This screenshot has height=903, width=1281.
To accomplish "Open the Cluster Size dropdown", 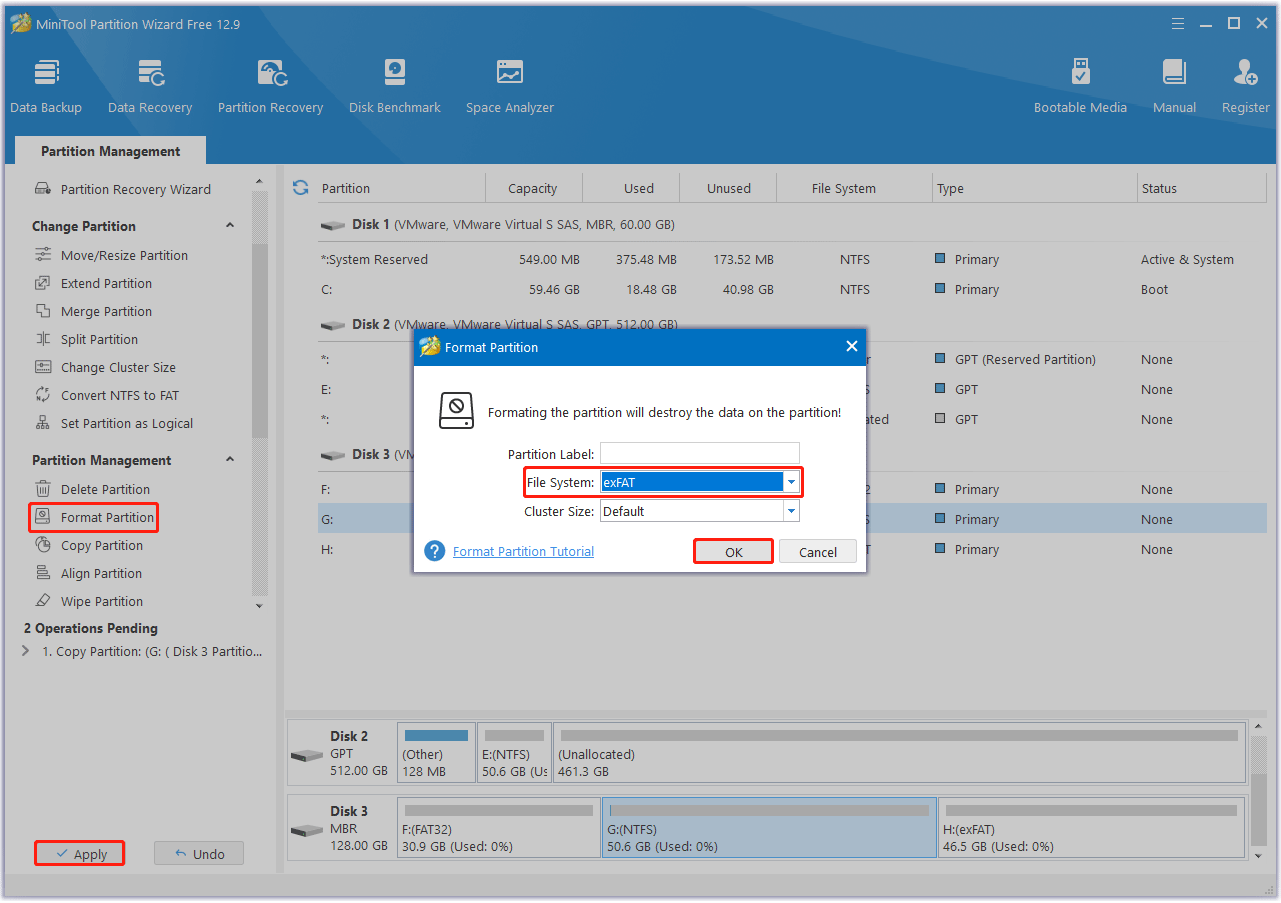I will 791,511.
